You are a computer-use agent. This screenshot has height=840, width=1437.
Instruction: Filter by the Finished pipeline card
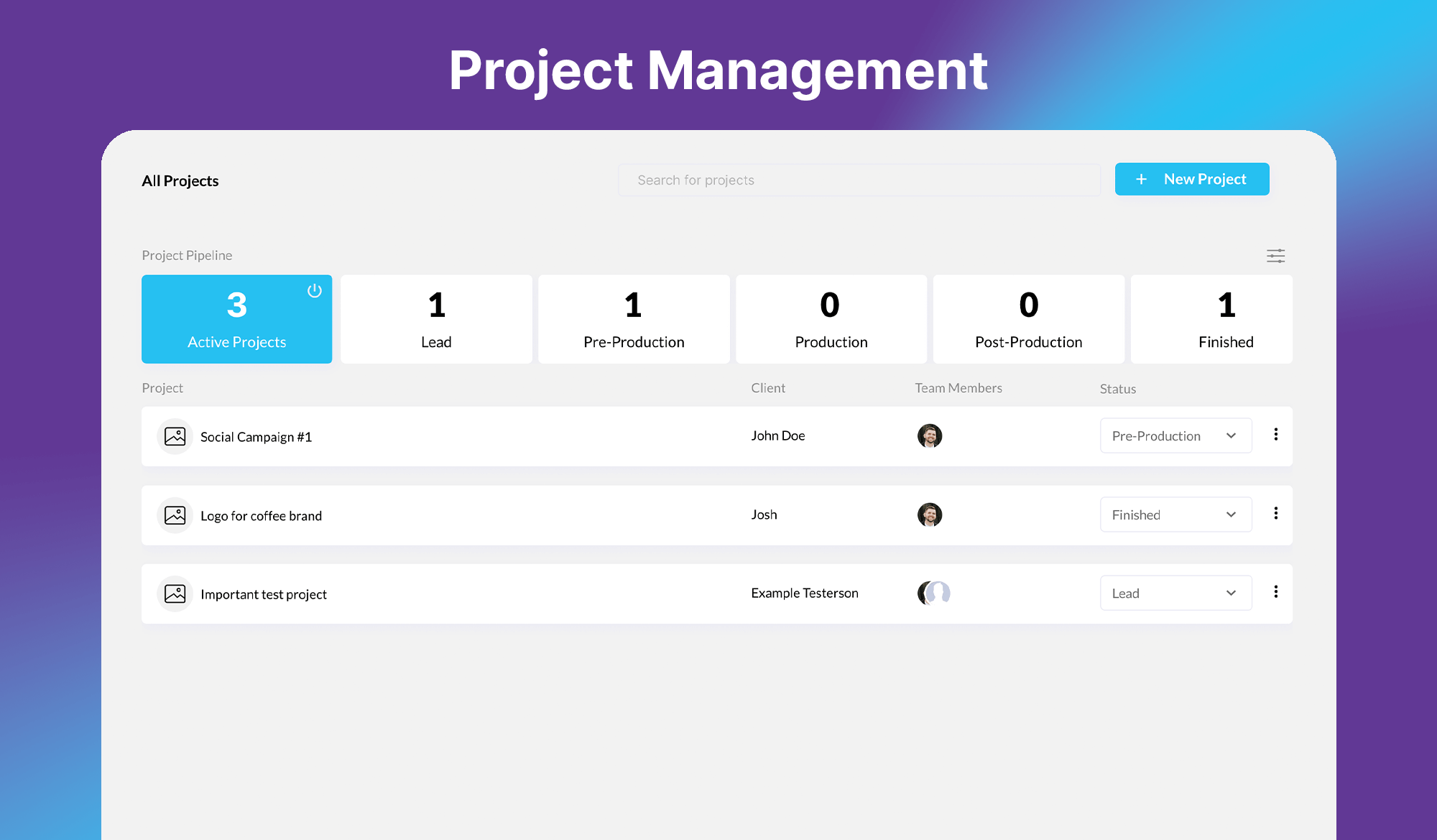(x=1226, y=319)
